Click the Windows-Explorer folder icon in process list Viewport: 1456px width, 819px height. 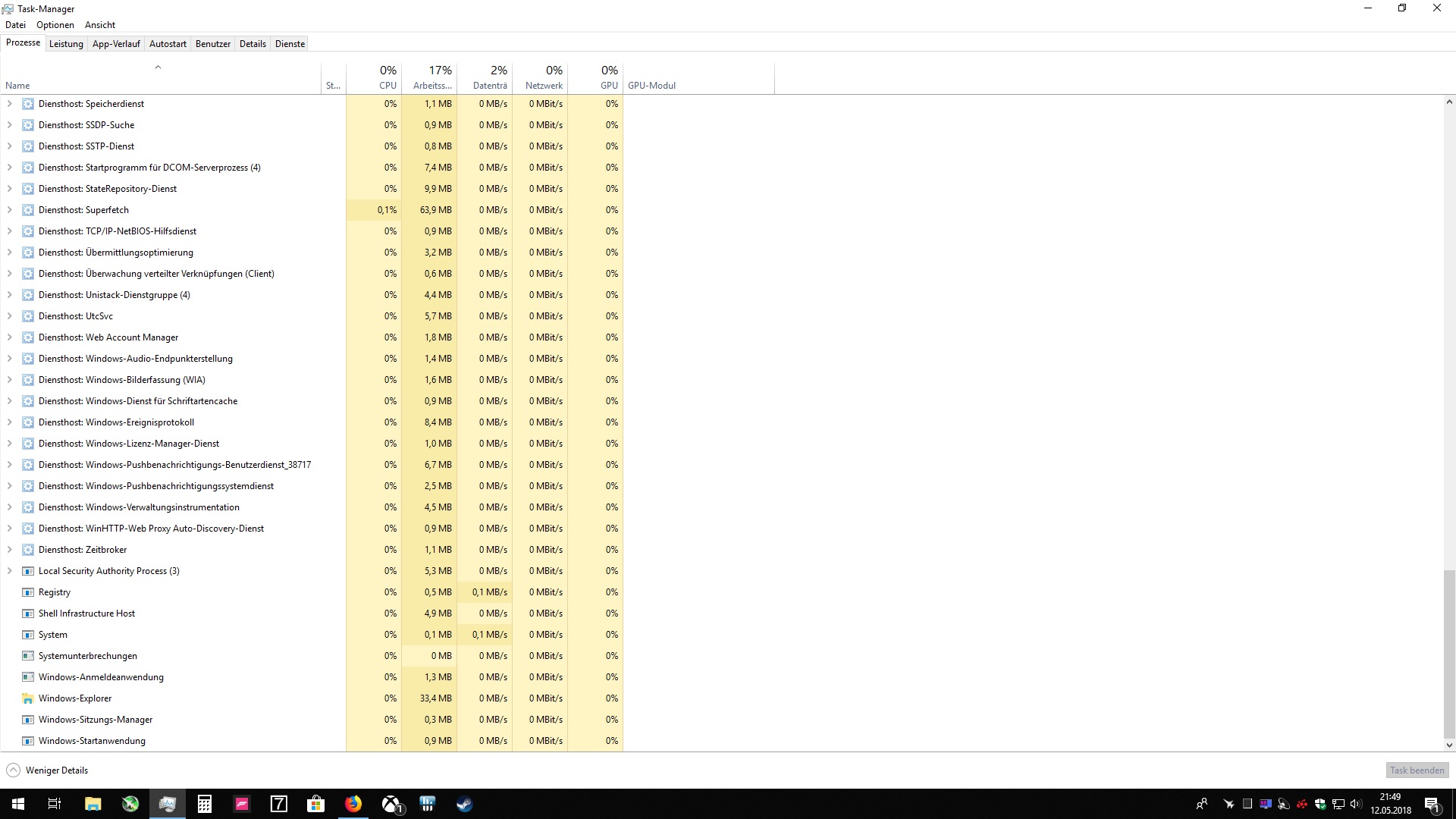(x=28, y=698)
